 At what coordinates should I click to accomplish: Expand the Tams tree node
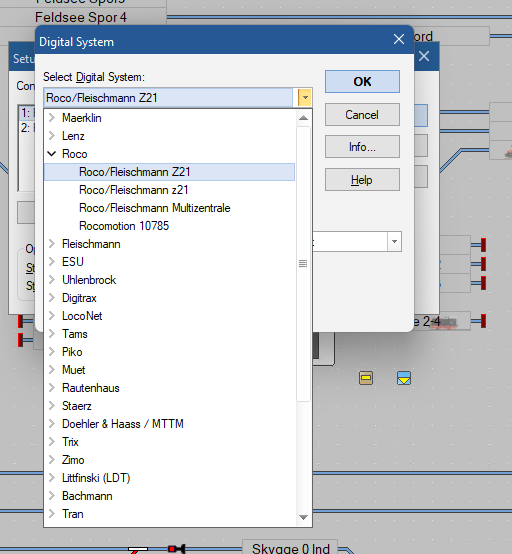pyautogui.click(x=52, y=334)
